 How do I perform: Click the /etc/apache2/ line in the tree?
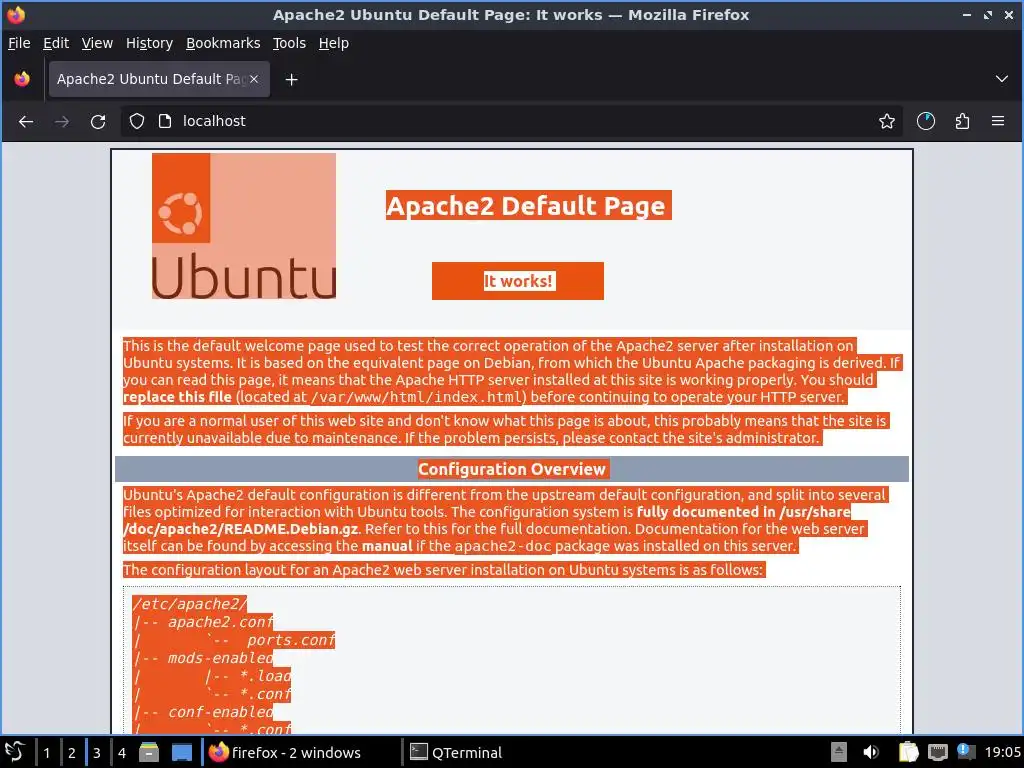pyautogui.click(x=189, y=604)
